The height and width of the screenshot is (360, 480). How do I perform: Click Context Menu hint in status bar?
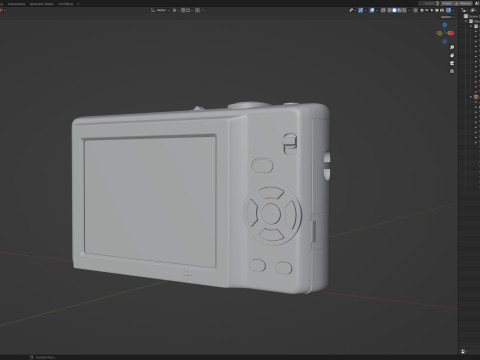coord(43,357)
